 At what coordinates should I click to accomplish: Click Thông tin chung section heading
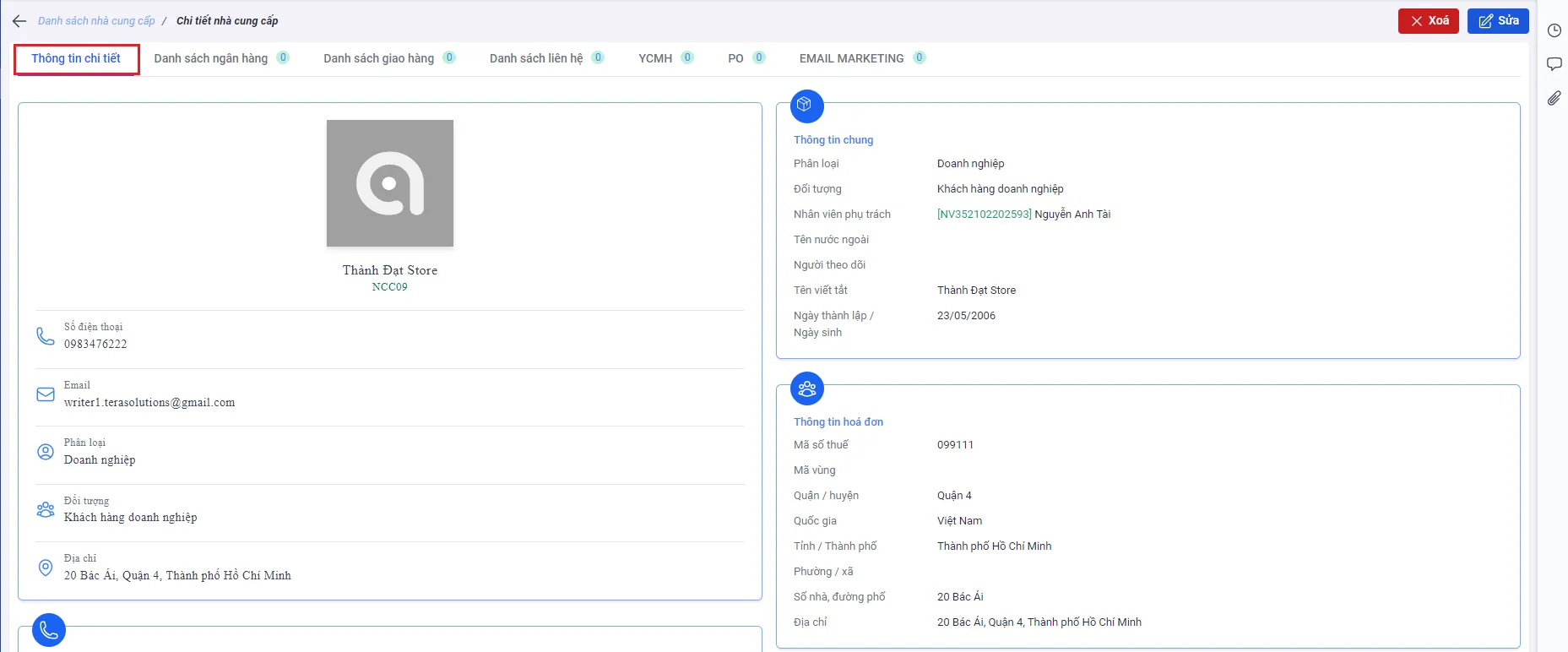(833, 140)
